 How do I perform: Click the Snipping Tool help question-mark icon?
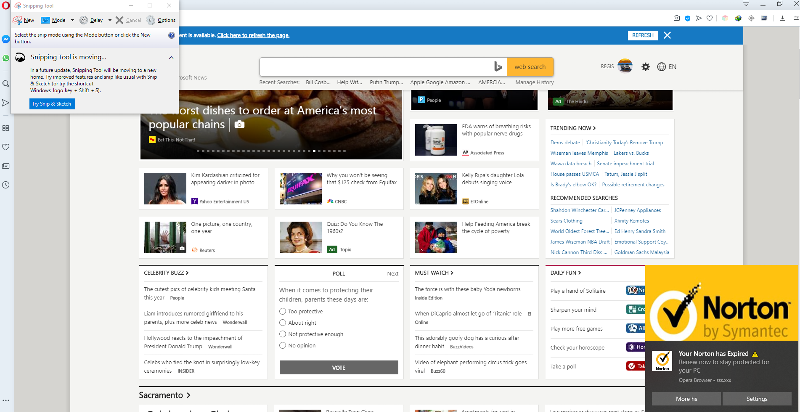[x=171, y=36]
